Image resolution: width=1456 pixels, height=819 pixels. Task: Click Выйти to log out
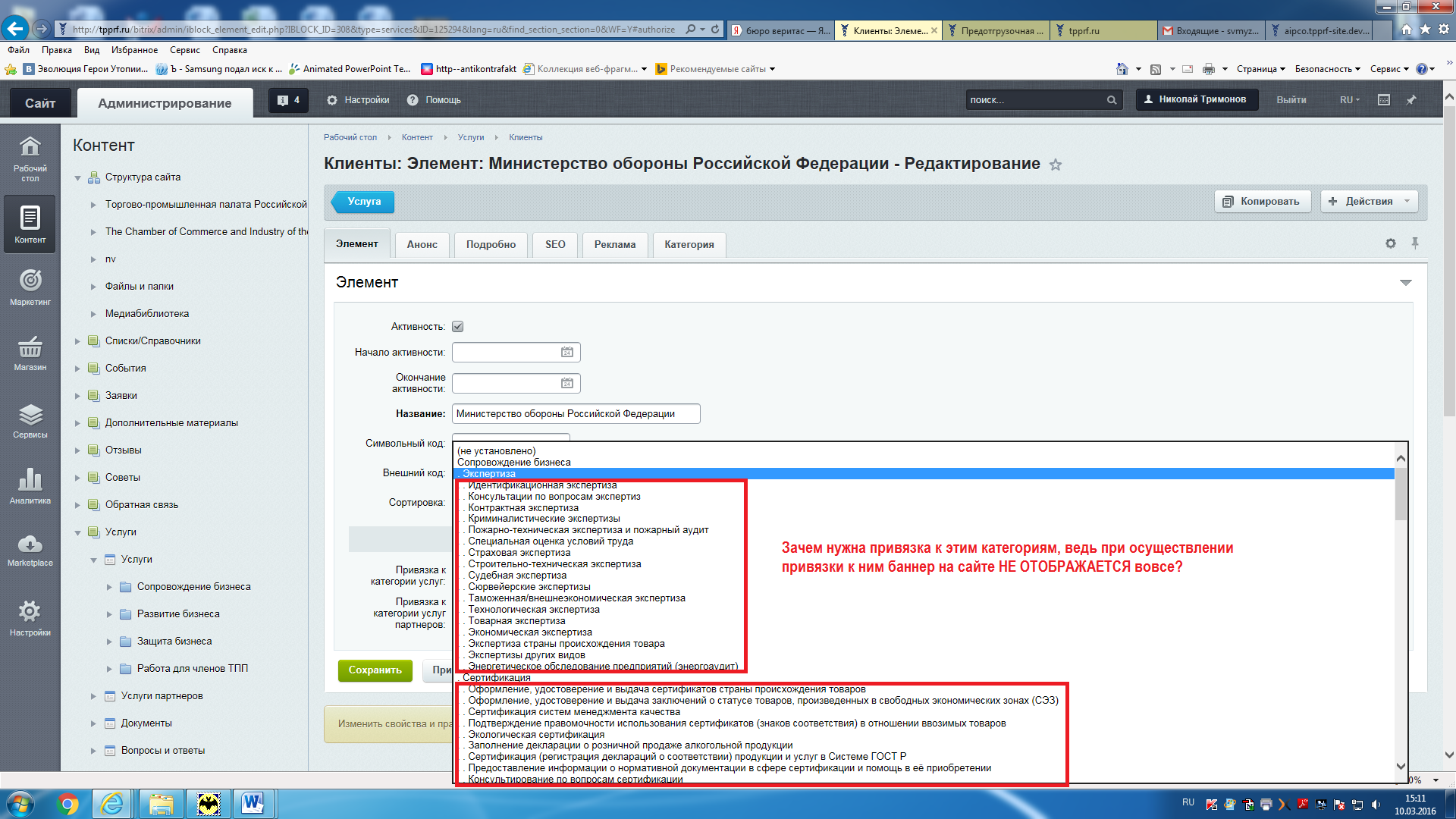tap(1291, 100)
